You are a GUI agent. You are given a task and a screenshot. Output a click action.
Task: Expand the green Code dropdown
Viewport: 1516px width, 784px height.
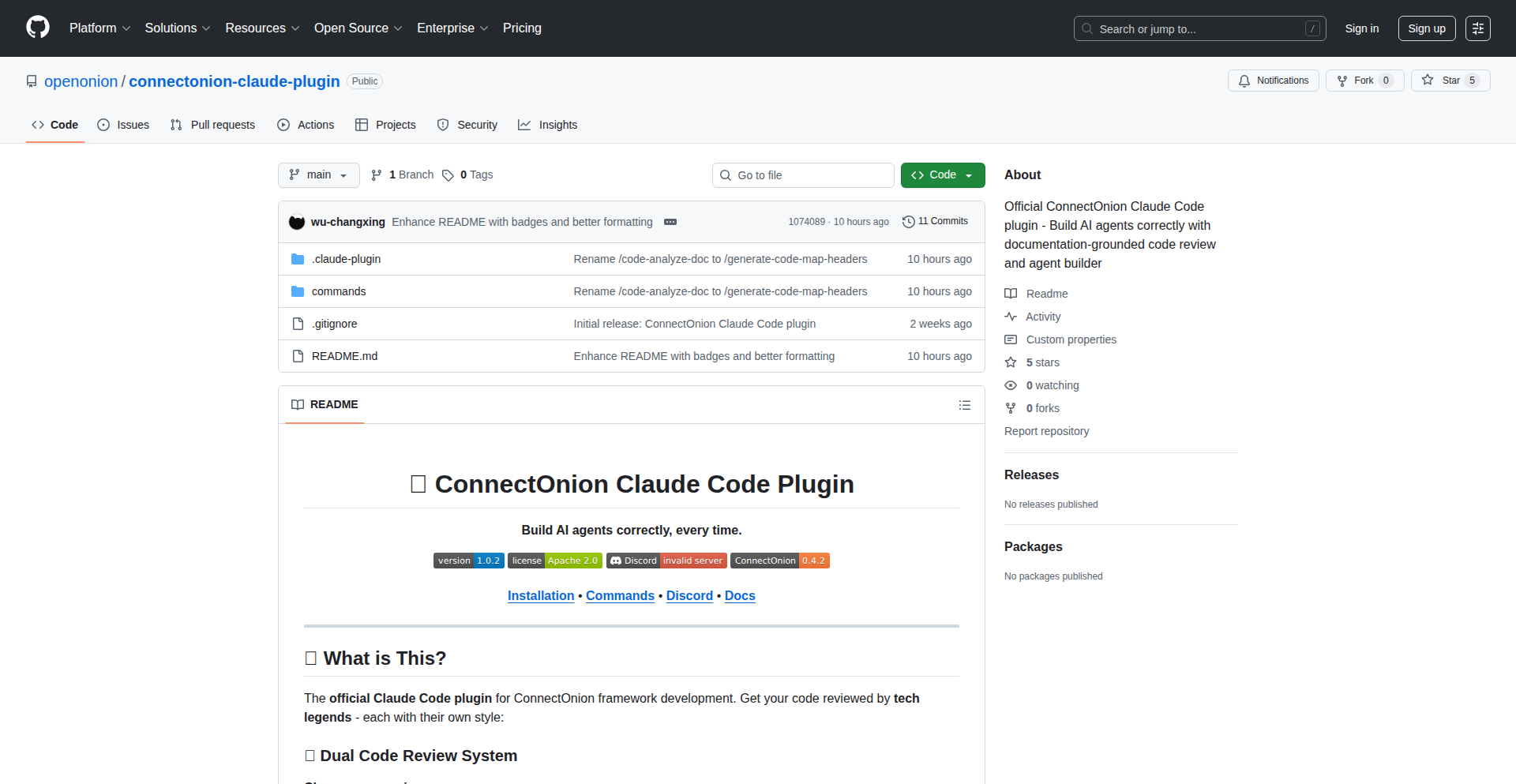[x=942, y=175]
